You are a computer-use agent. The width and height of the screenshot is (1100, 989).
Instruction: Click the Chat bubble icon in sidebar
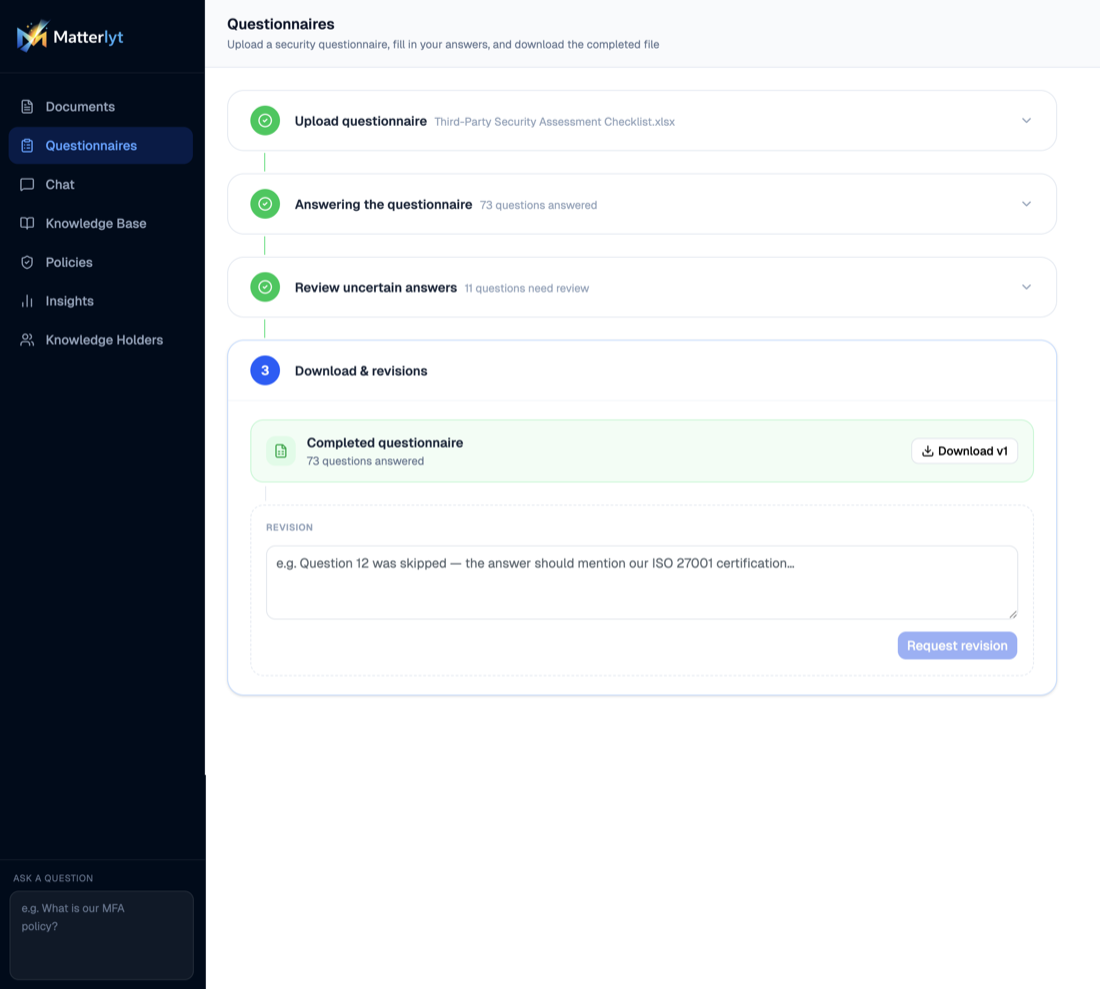click(x=27, y=184)
